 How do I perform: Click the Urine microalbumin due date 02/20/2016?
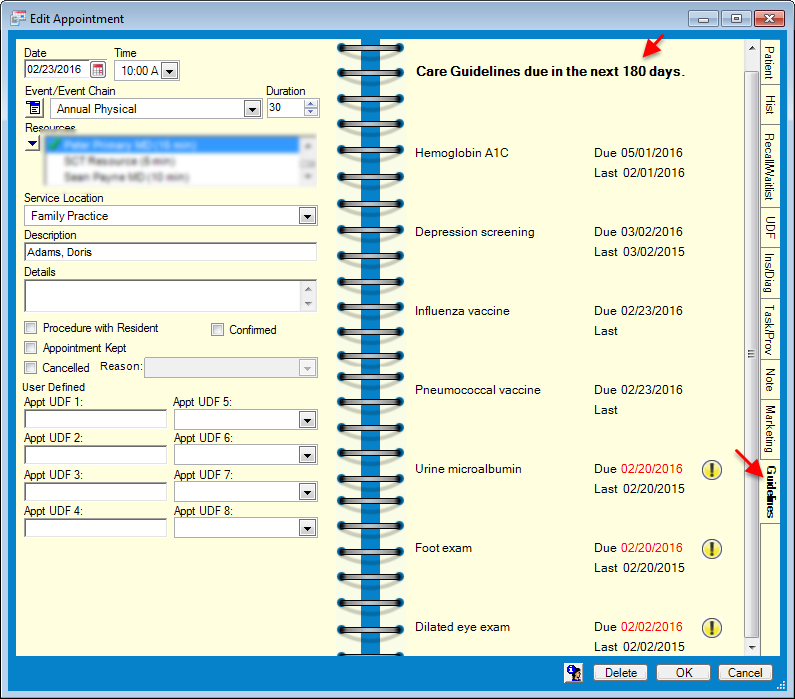tap(652, 469)
